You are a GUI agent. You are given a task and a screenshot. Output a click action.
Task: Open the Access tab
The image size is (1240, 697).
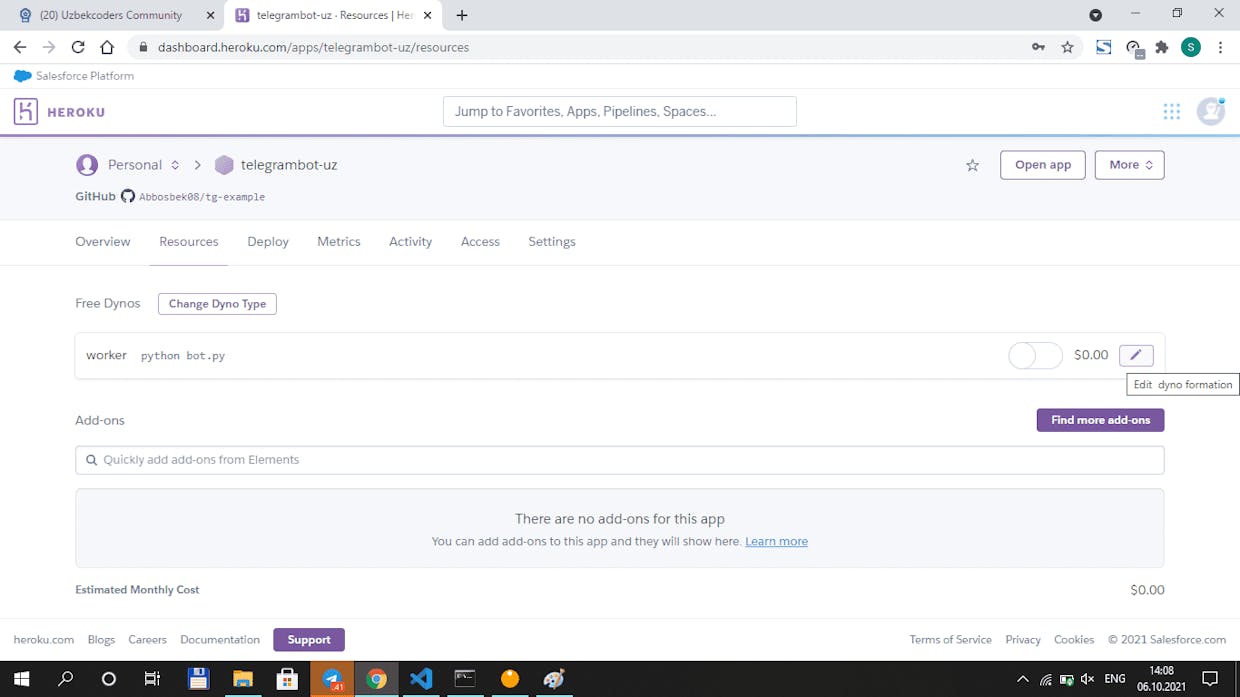(480, 241)
